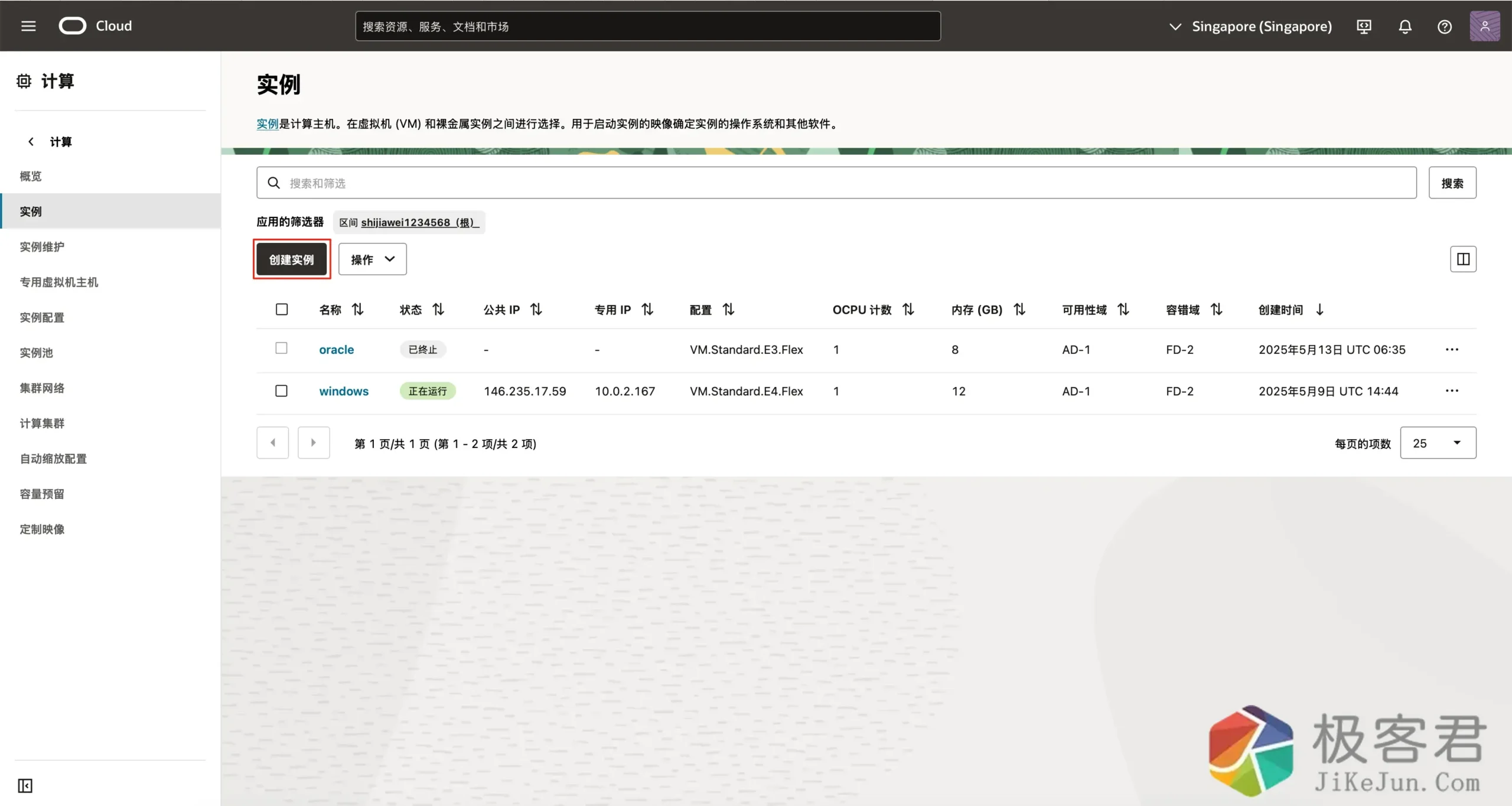
Task: Go back using the 计算 back chevron
Action: 31,142
